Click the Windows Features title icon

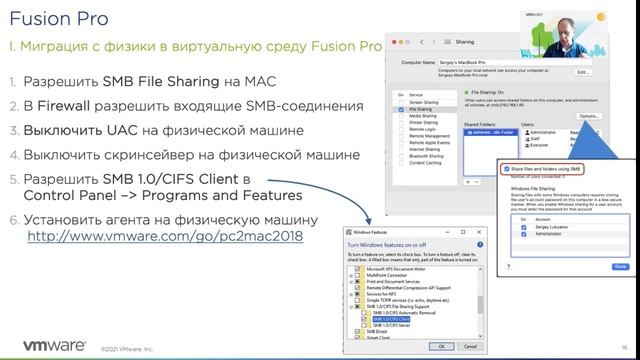click(349, 232)
